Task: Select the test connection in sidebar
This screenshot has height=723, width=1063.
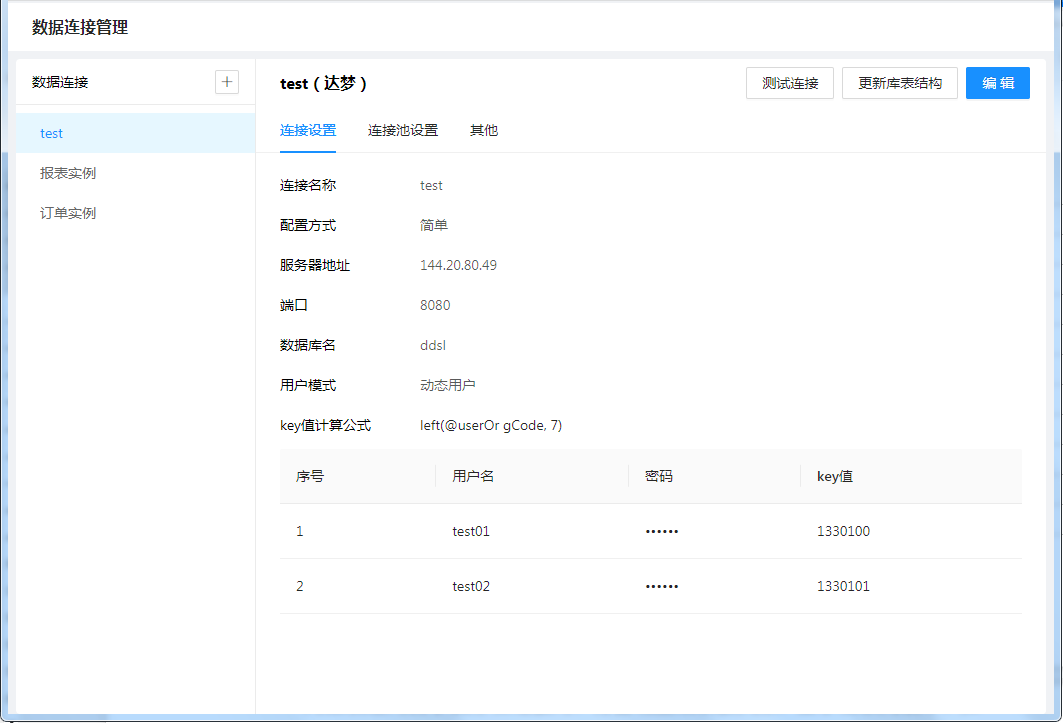Action: coord(52,133)
